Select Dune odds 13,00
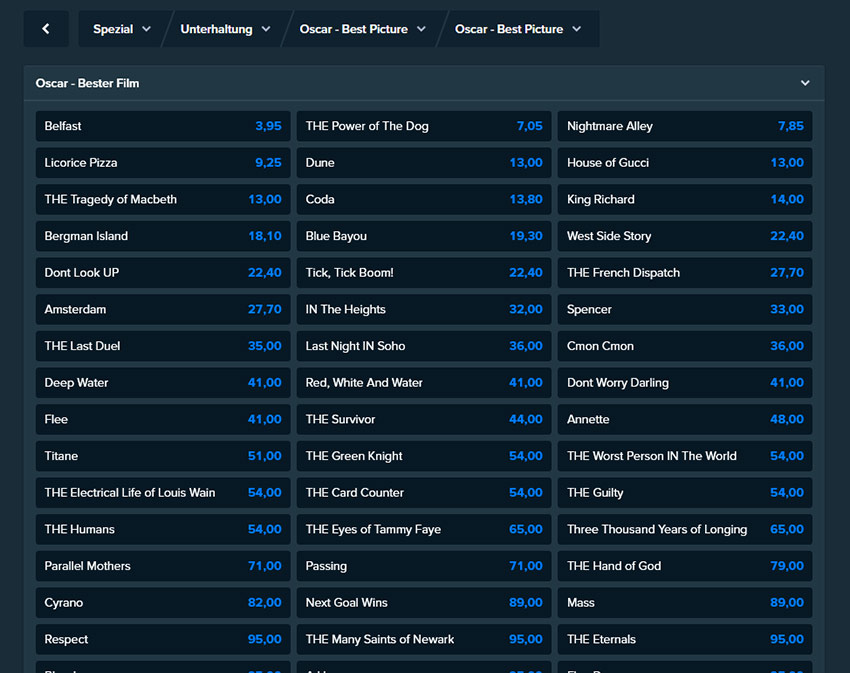Image resolution: width=850 pixels, height=673 pixels. (424, 163)
